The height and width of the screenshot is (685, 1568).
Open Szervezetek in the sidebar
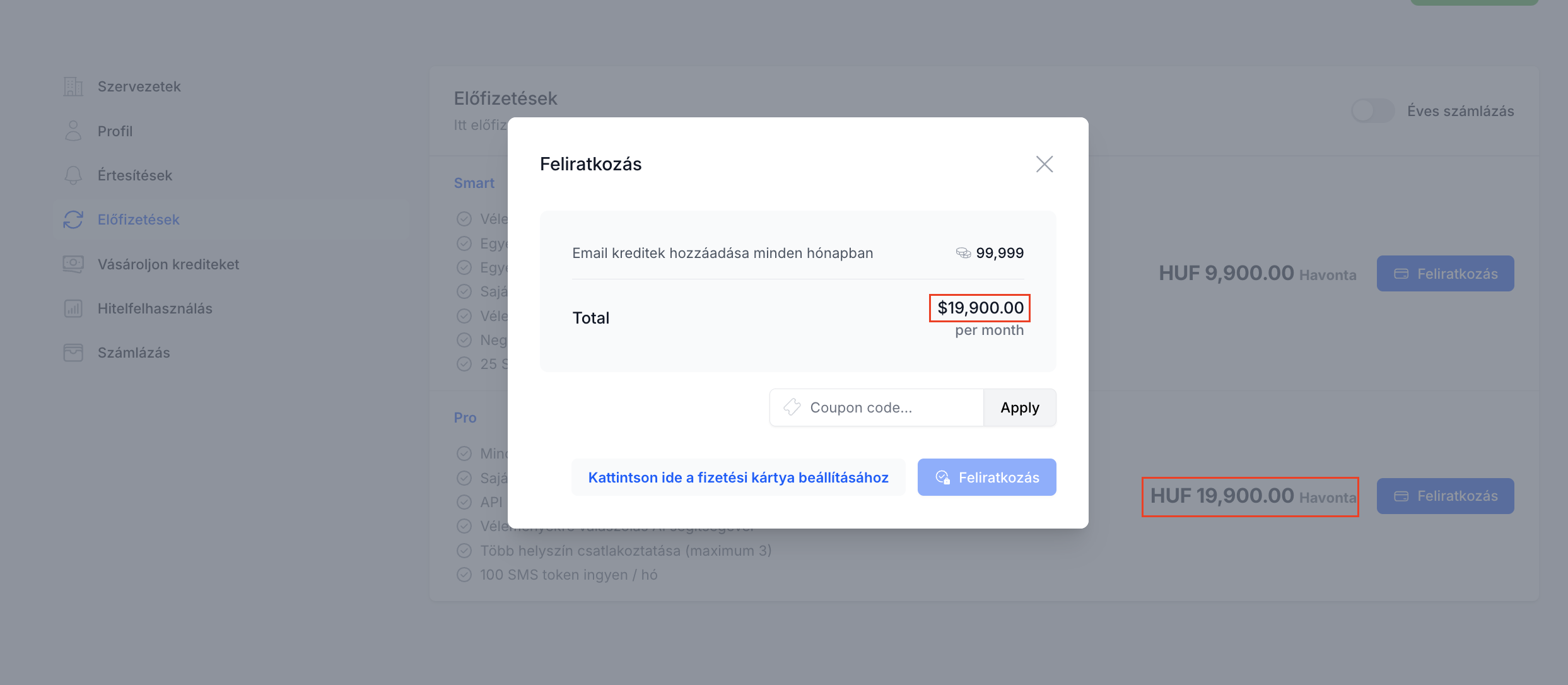139,86
